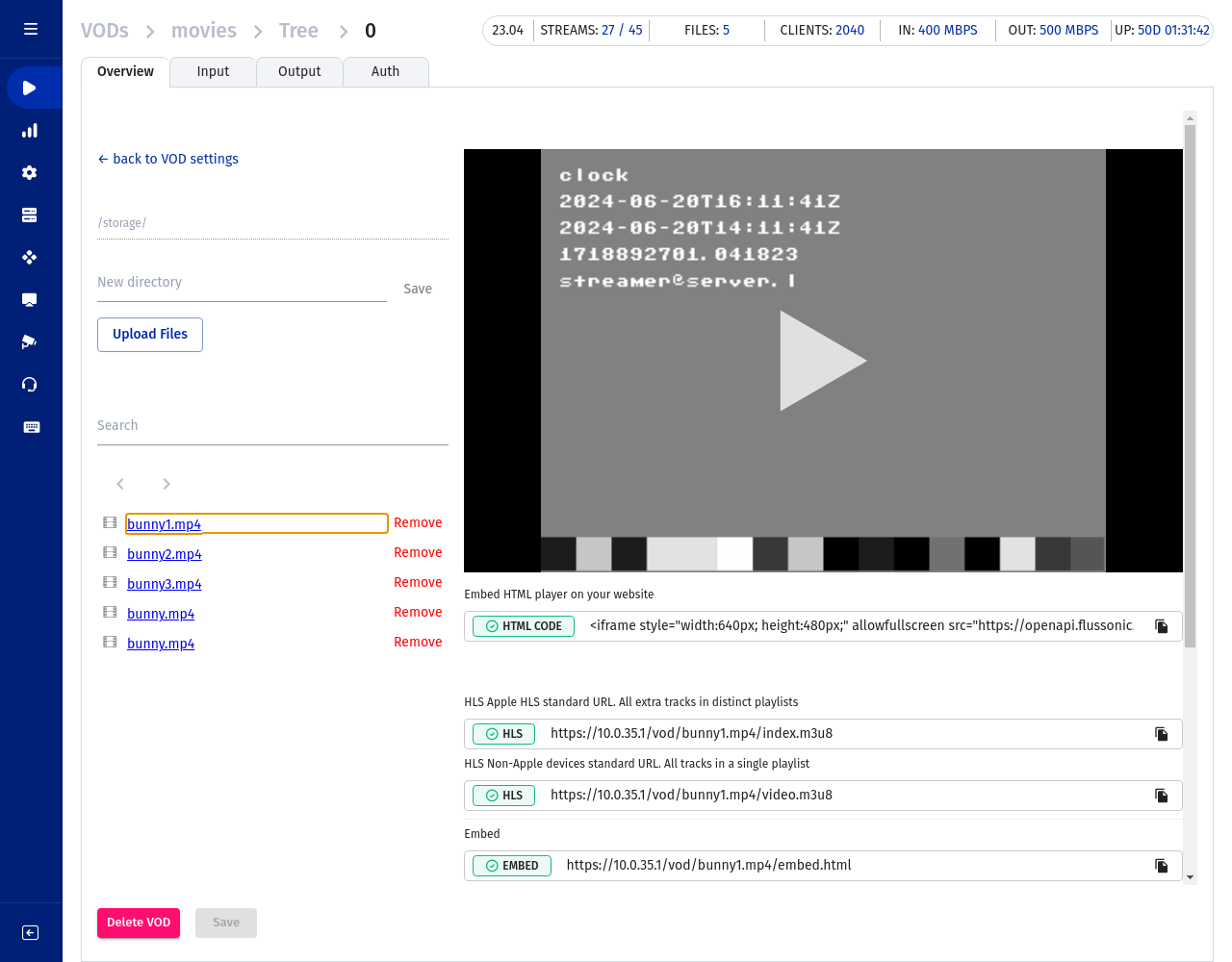
Task: Go to the previous page of the file list
Action: [120, 484]
